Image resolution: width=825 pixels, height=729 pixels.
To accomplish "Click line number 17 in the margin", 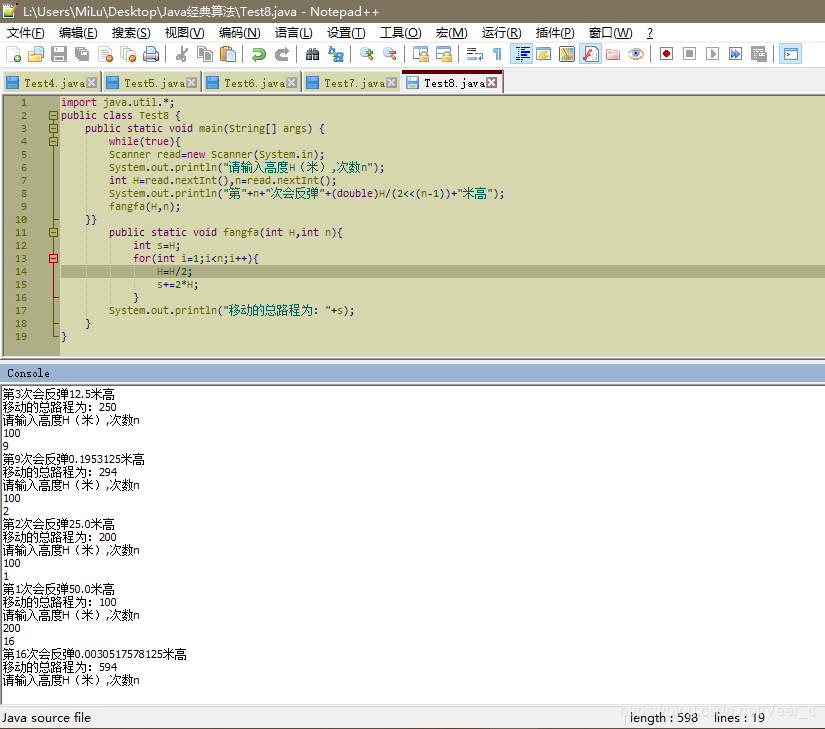I will (21, 310).
